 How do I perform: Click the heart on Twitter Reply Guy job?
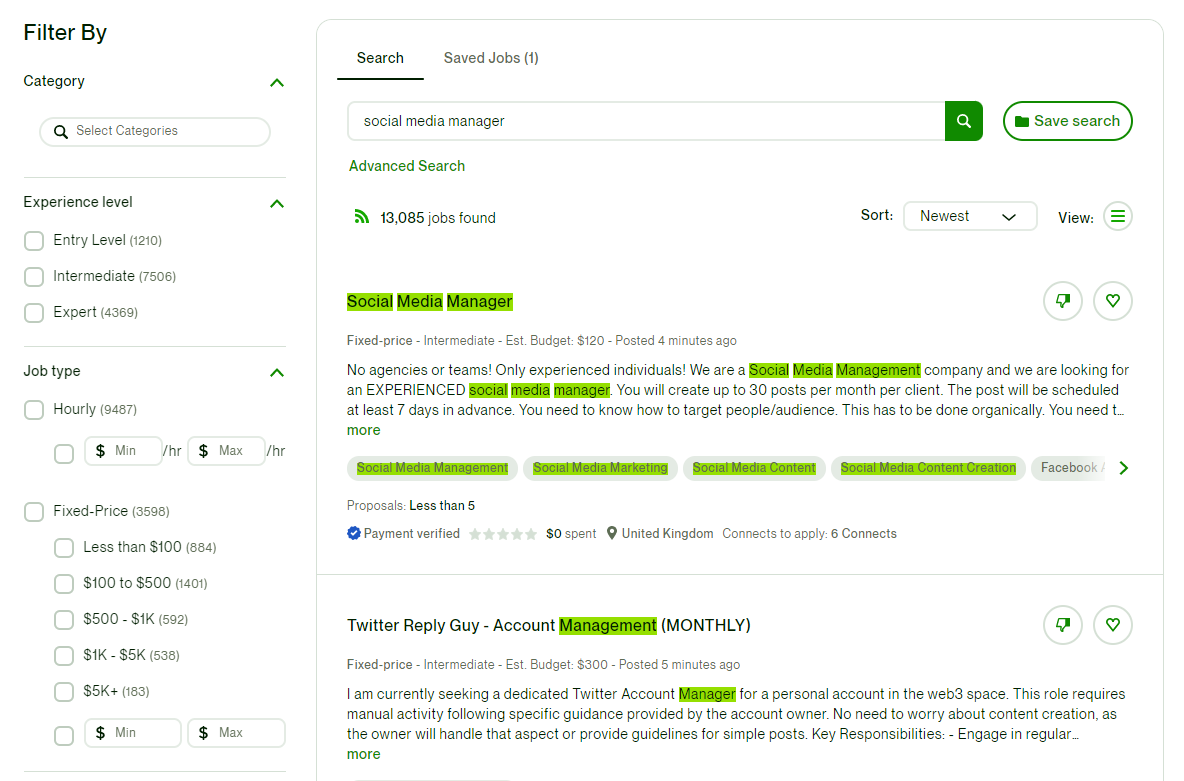(x=1112, y=624)
